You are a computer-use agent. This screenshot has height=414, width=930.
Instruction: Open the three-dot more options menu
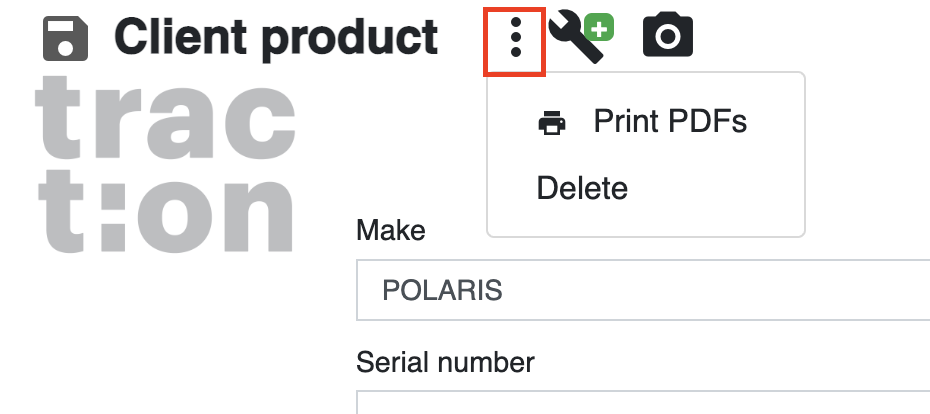(515, 37)
